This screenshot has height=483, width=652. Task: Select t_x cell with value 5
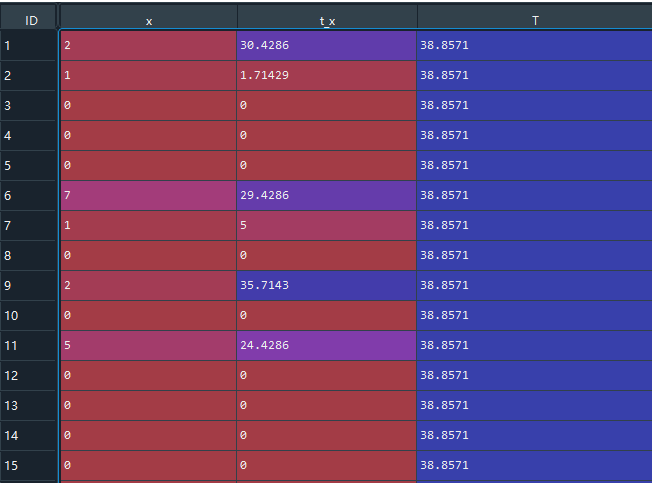[326, 225]
